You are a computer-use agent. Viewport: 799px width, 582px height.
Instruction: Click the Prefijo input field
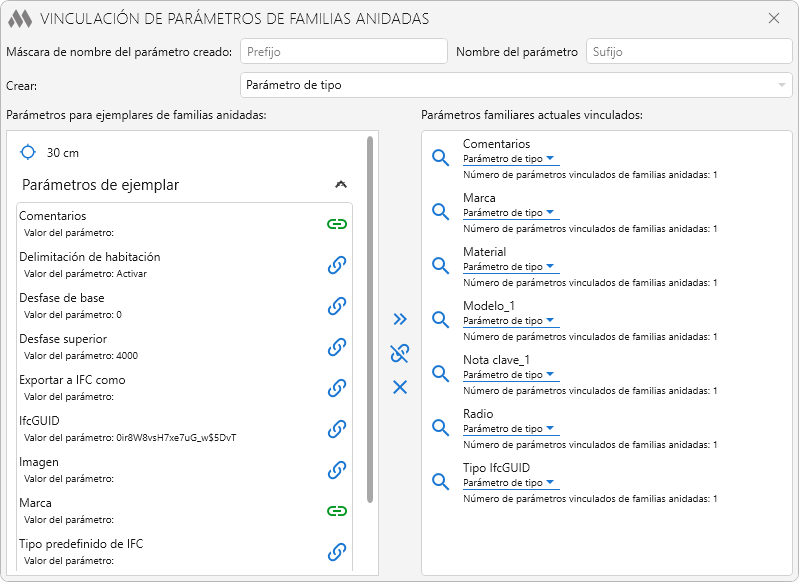click(x=343, y=51)
